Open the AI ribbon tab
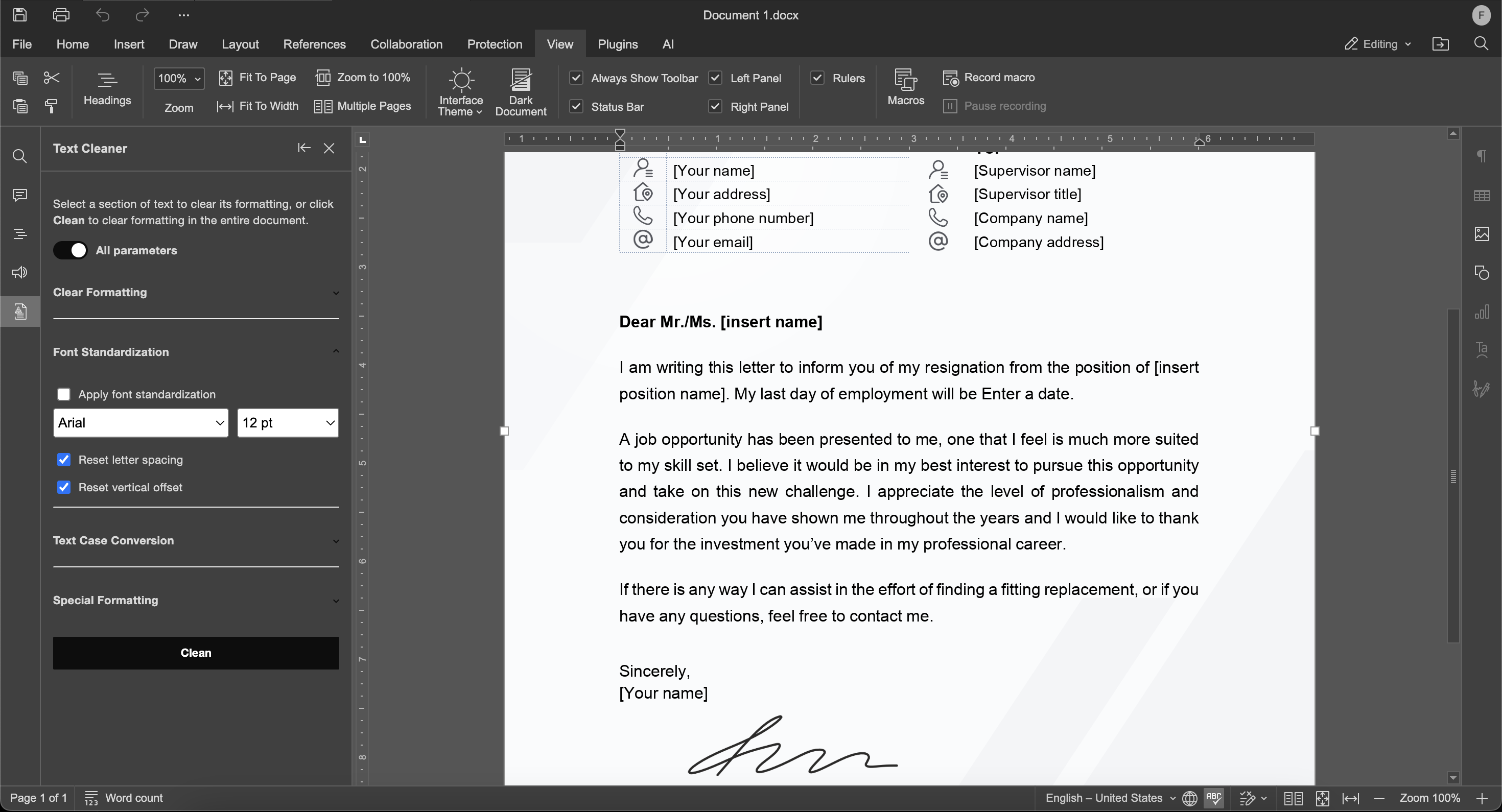 click(x=668, y=44)
